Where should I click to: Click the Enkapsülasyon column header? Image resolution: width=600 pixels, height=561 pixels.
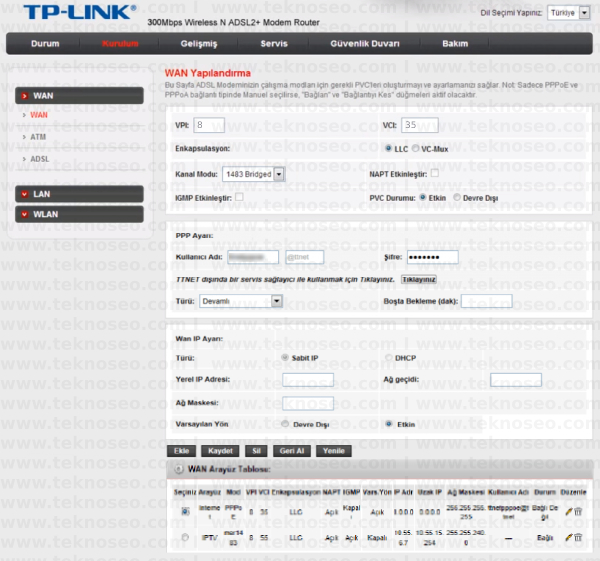coord(296,492)
